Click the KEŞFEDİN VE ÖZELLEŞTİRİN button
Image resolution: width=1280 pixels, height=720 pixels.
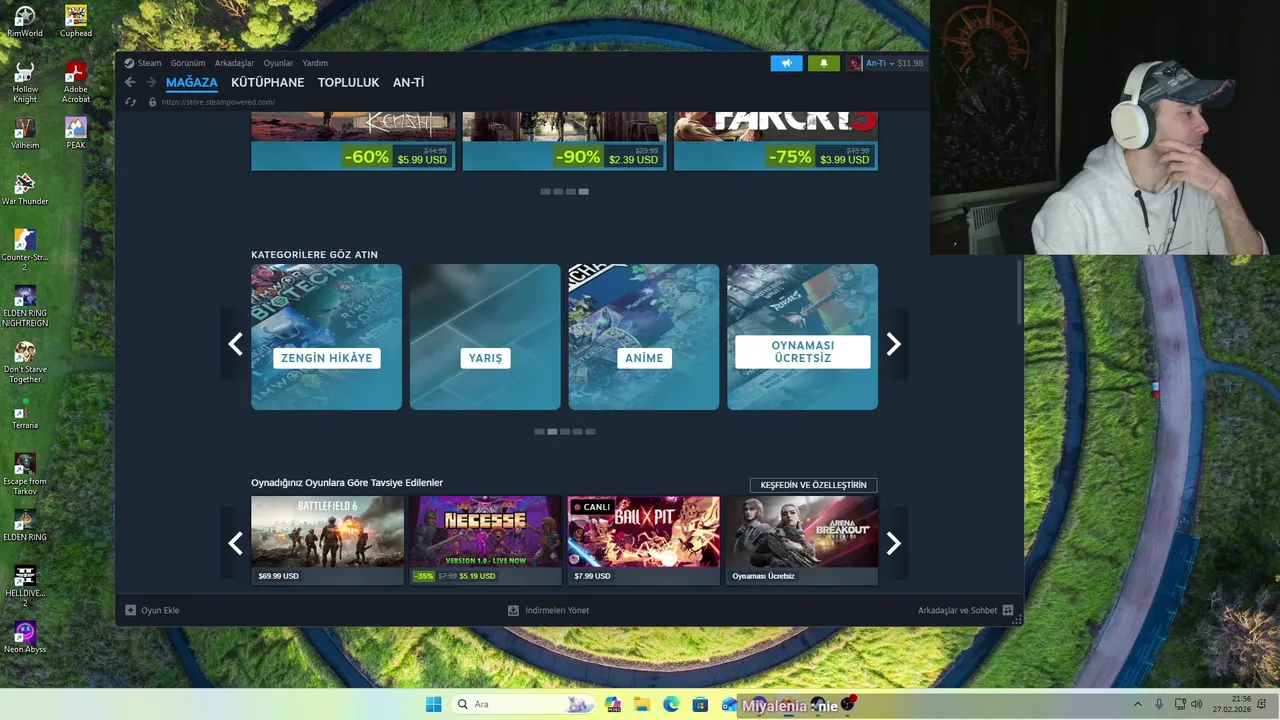(813, 485)
